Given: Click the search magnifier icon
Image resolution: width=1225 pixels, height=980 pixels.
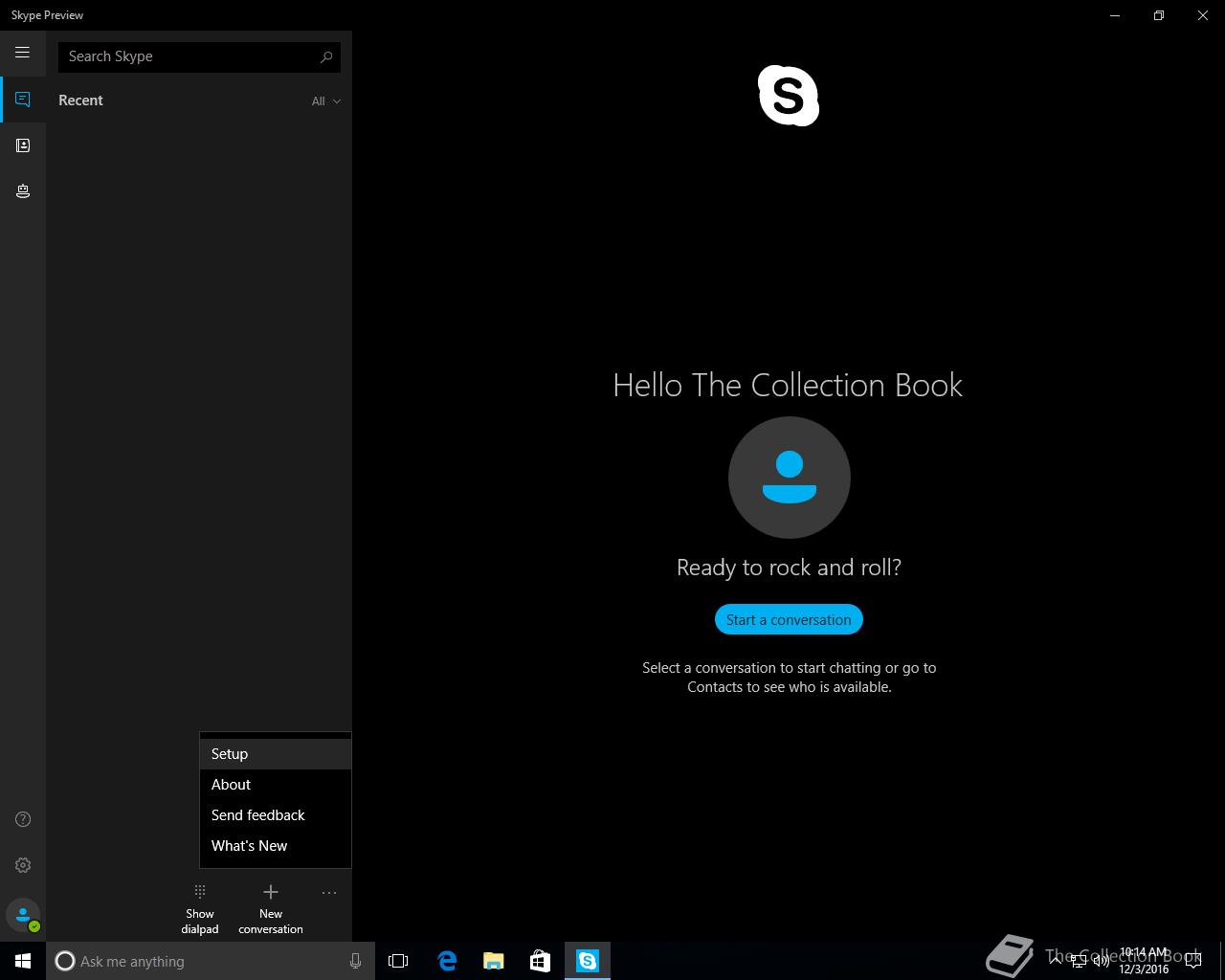Looking at the screenshot, I should click(326, 56).
